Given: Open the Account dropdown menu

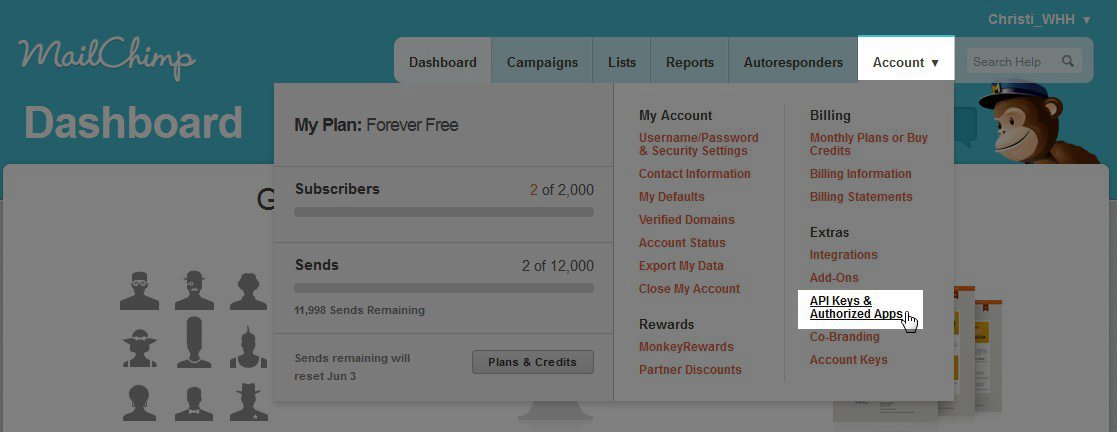Looking at the screenshot, I should coord(905,62).
